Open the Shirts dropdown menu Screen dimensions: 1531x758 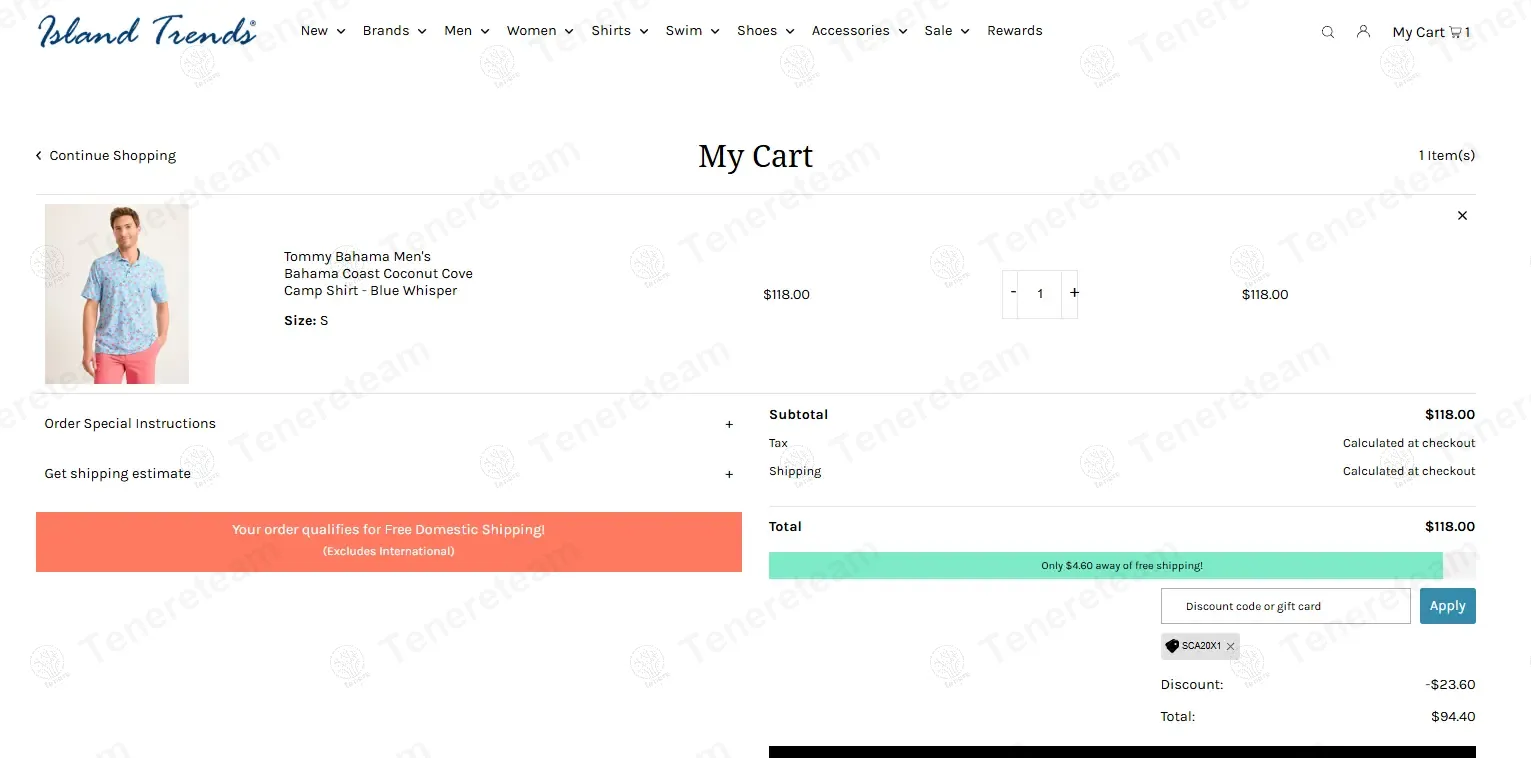pyautogui.click(x=620, y=31)
